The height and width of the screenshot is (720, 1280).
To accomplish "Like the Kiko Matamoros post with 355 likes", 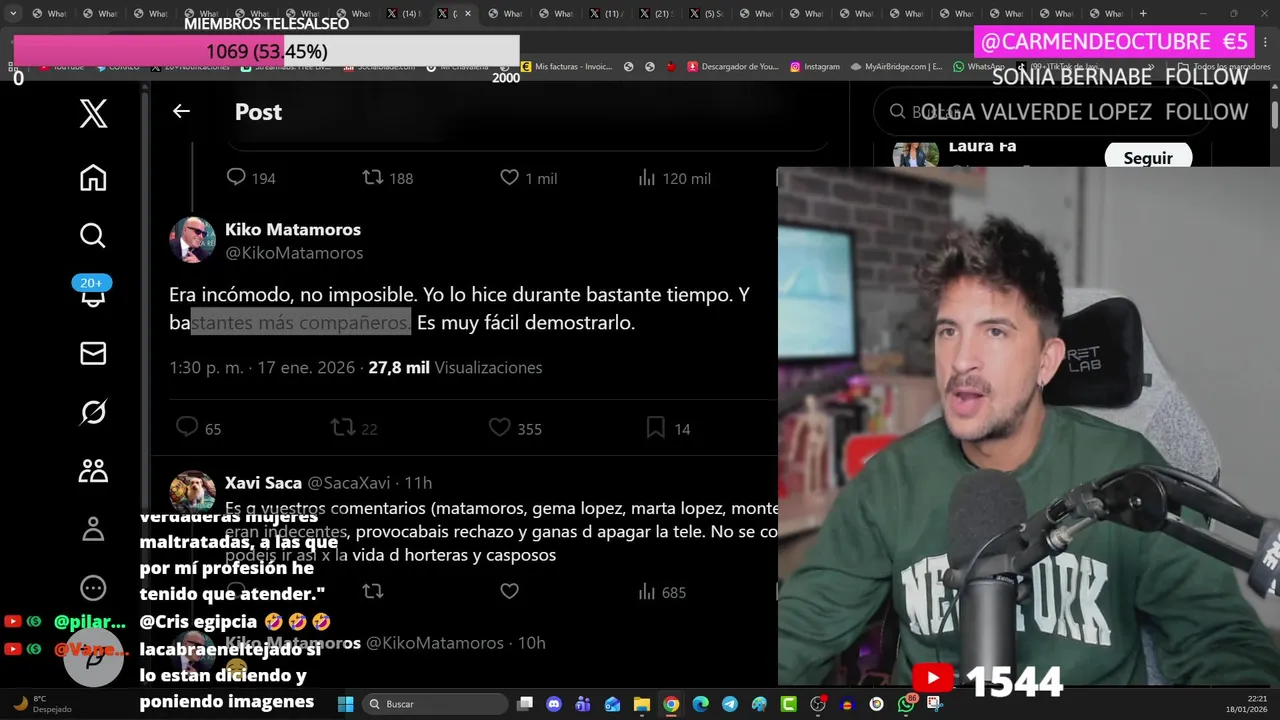I will (x=499, y=428).
